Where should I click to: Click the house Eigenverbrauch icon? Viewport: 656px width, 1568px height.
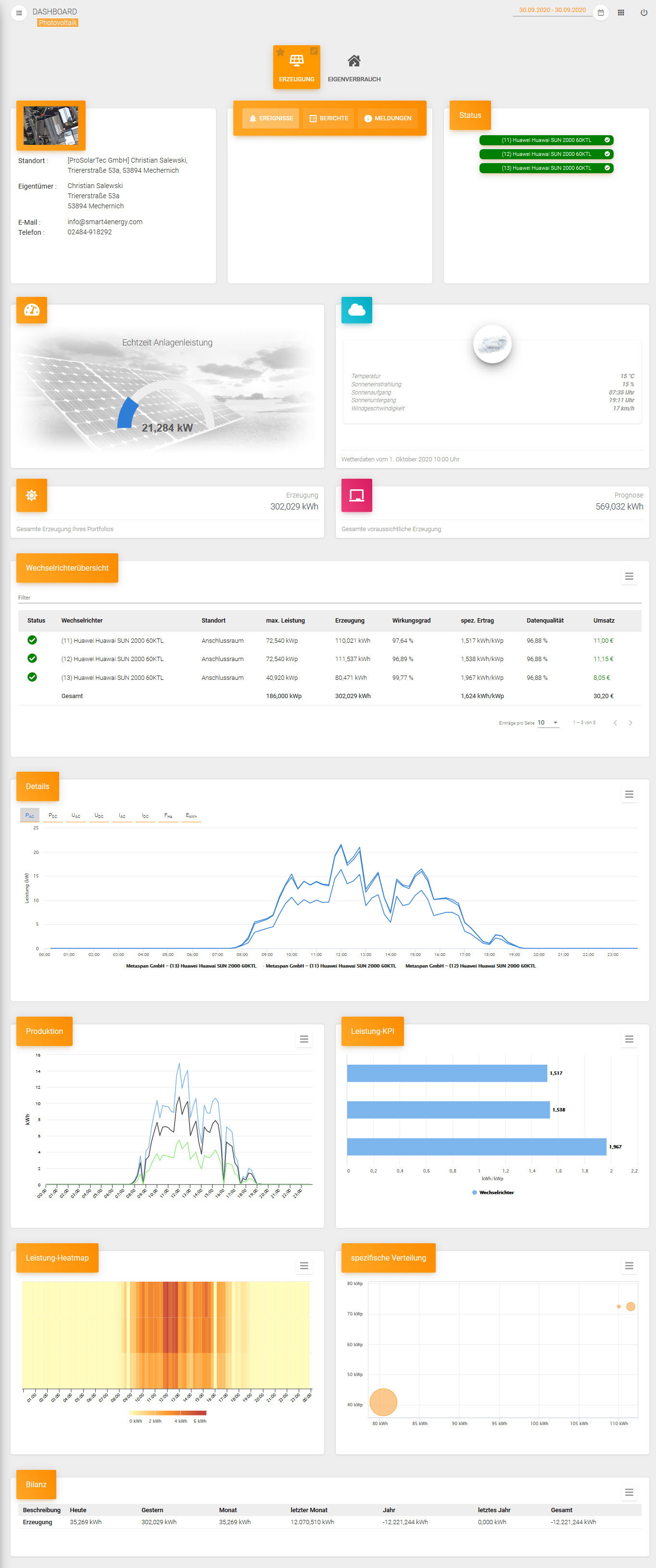[x=354, y=61]
